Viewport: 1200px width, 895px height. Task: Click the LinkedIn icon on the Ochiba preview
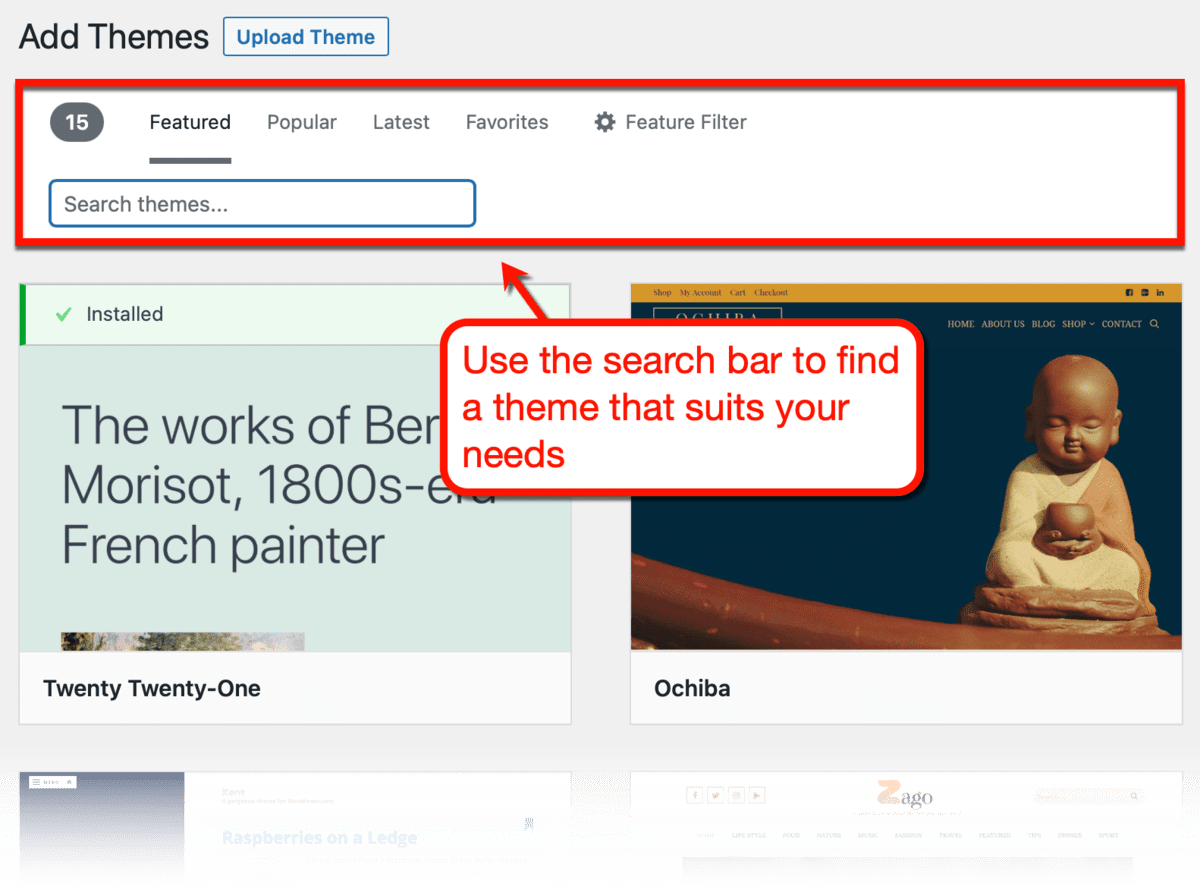point(1159,292)
